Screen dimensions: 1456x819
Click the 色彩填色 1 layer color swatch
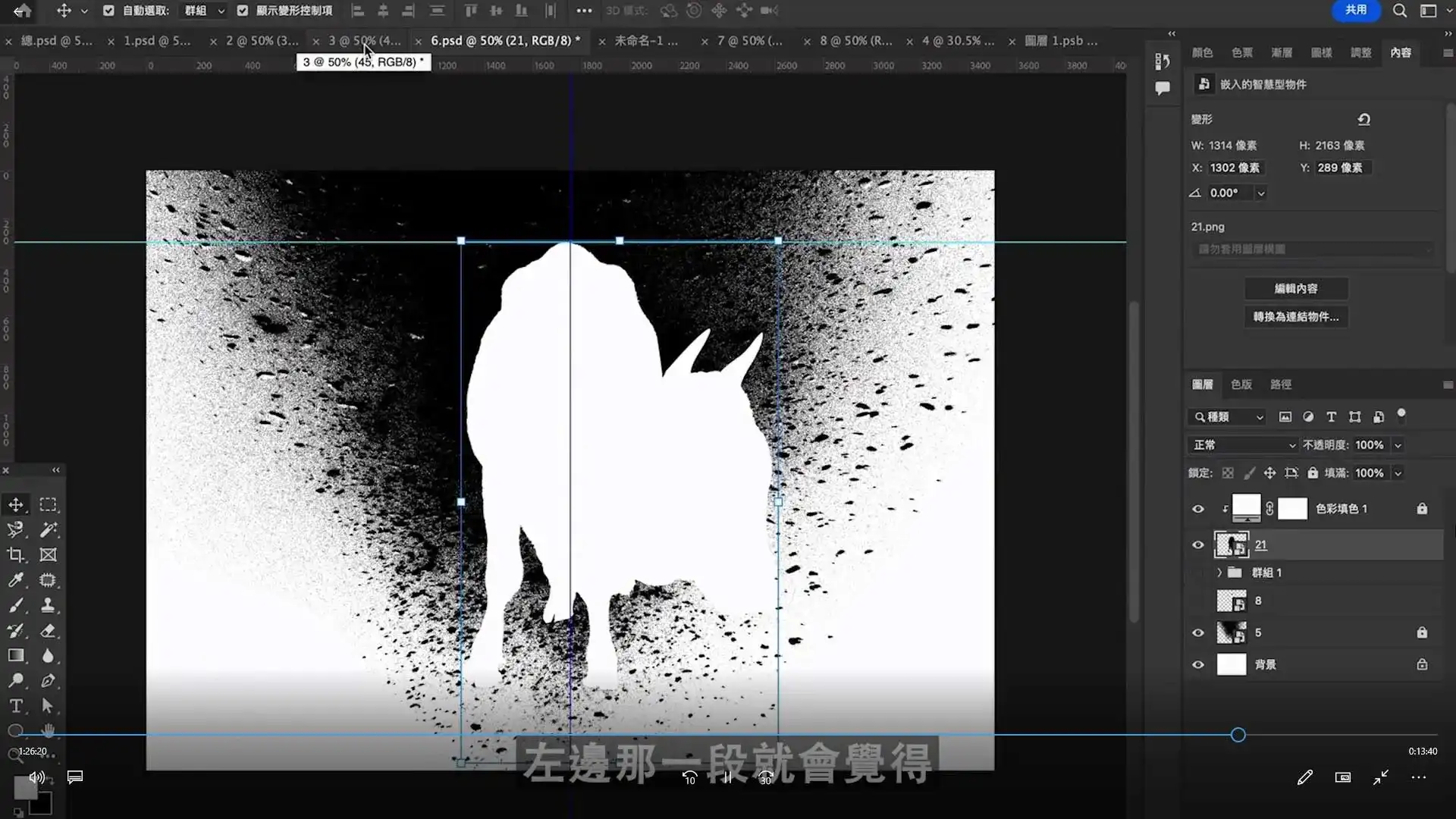[1247, 508]
